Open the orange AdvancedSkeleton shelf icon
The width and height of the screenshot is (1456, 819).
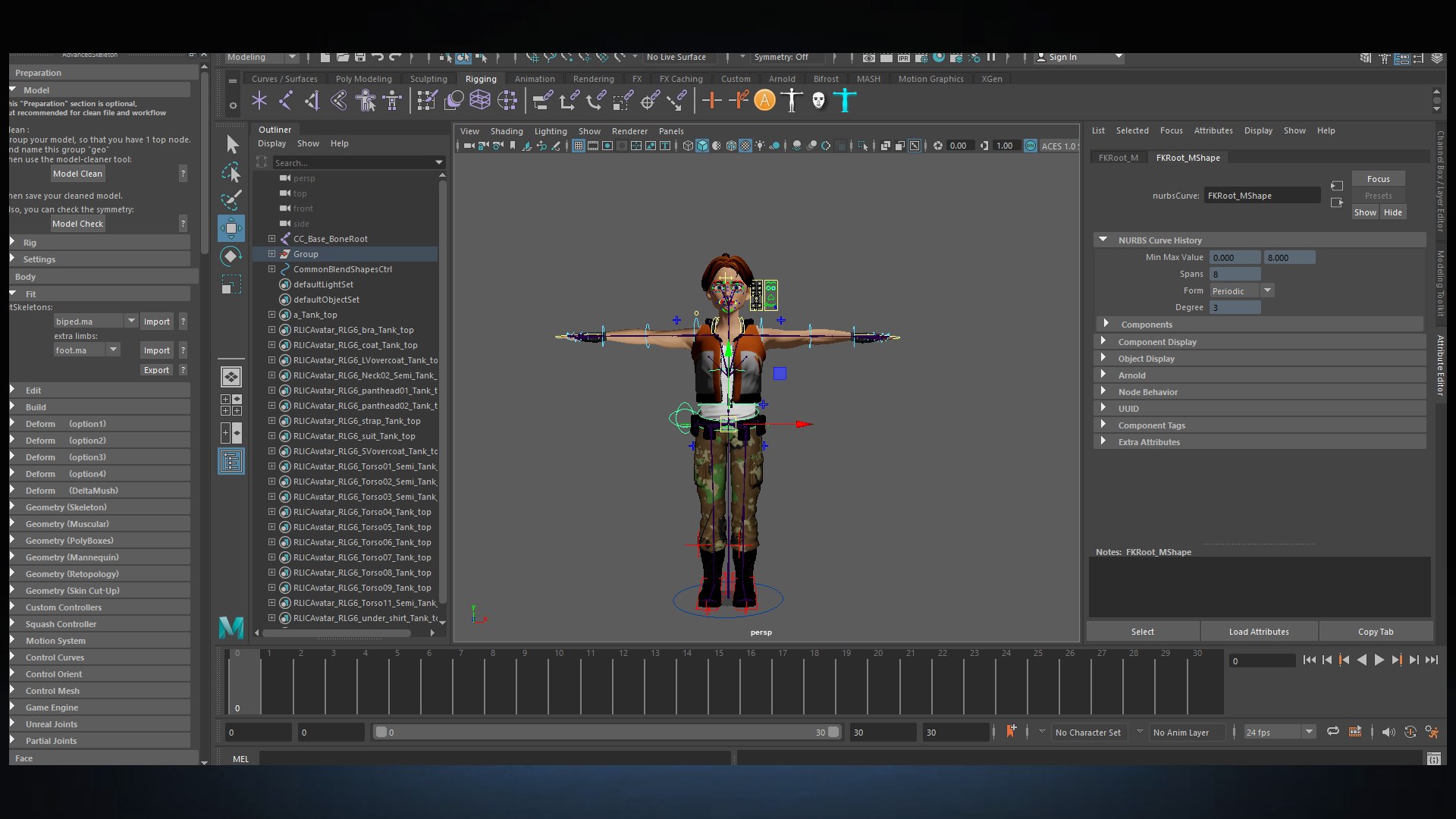[x=765, y=100]
